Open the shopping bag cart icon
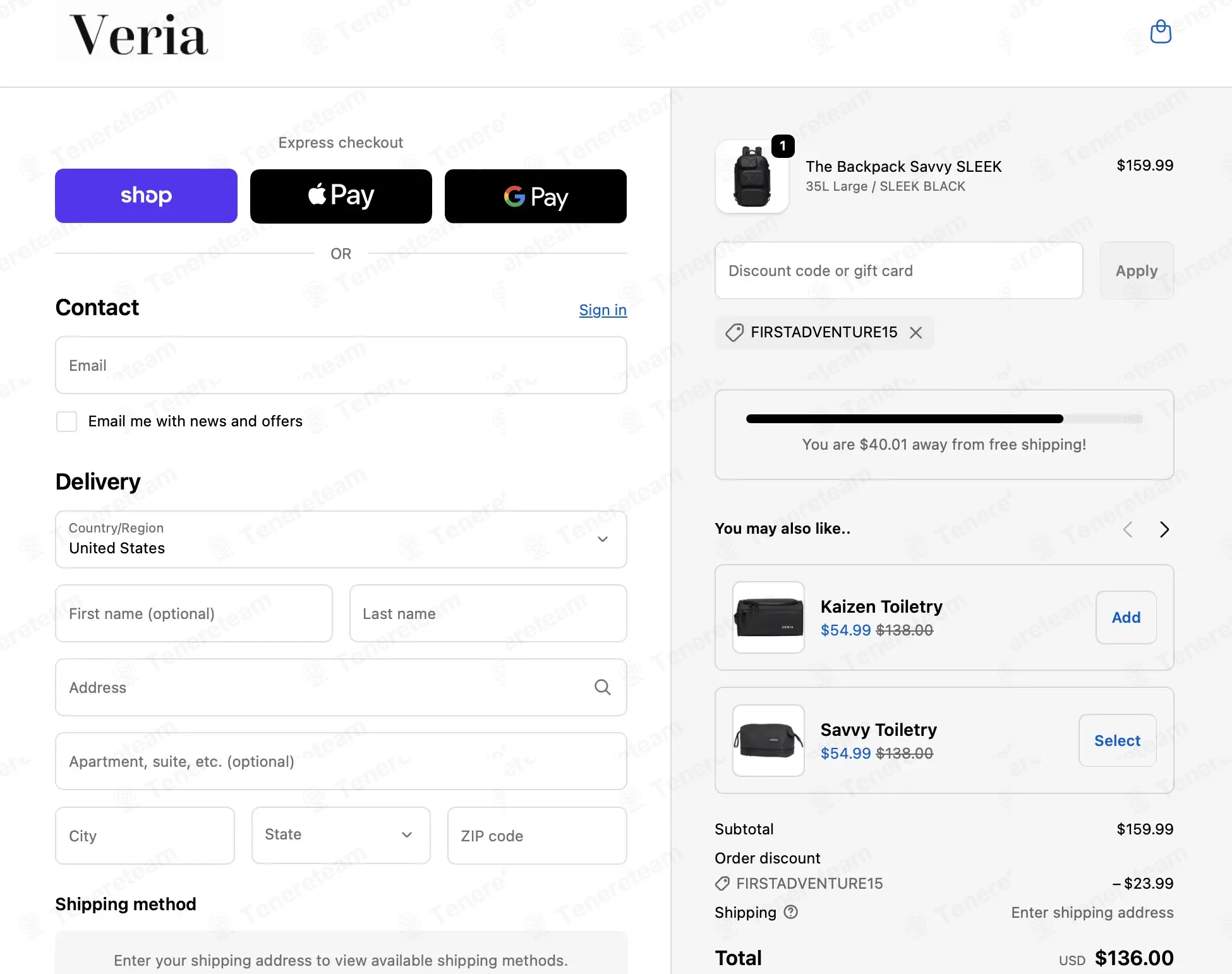Image resolution: width=1232 pixels, height=974 pixels. coord(1161,32)
